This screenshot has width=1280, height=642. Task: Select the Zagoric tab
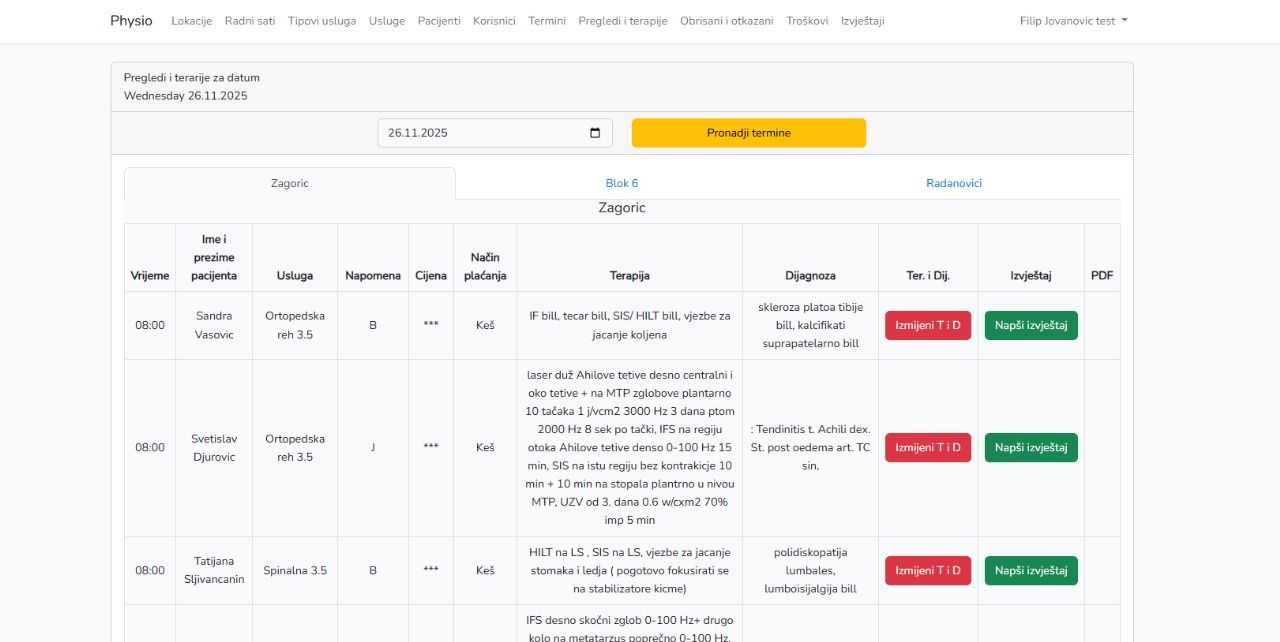(289, 184)
